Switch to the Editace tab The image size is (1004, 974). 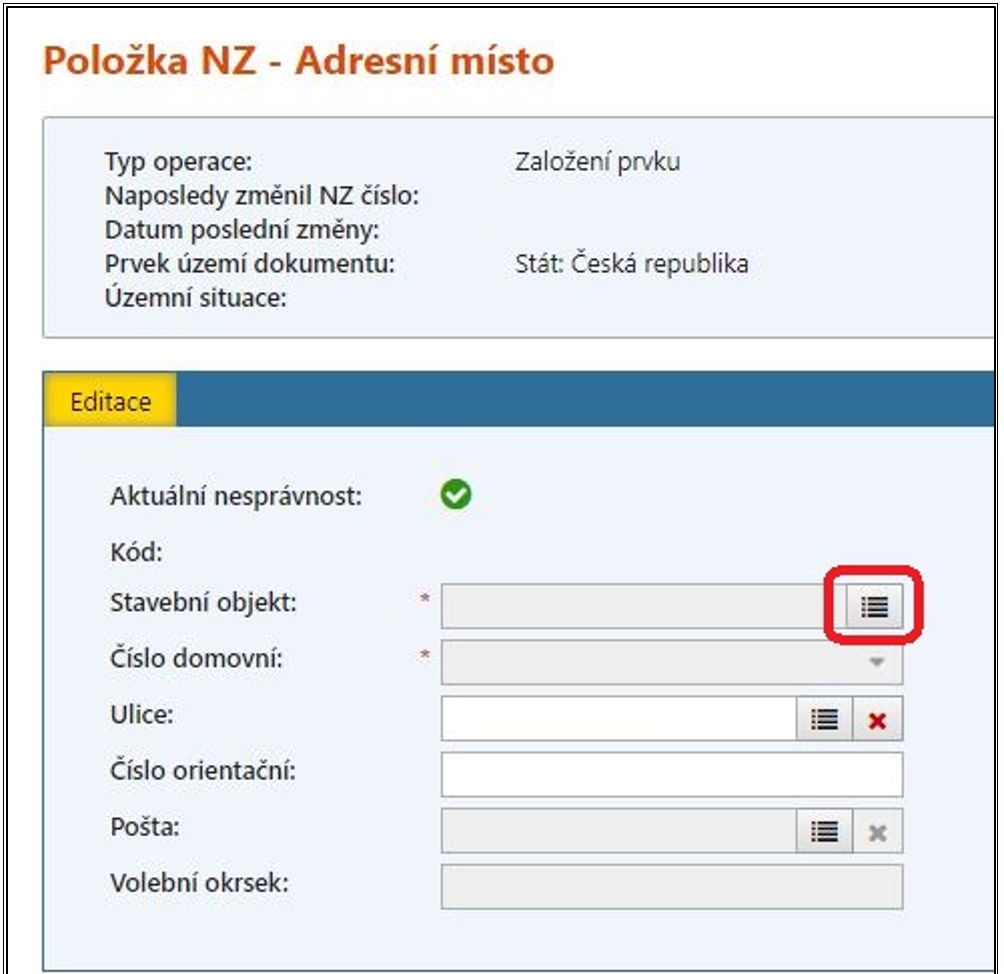tap(110, 401)
